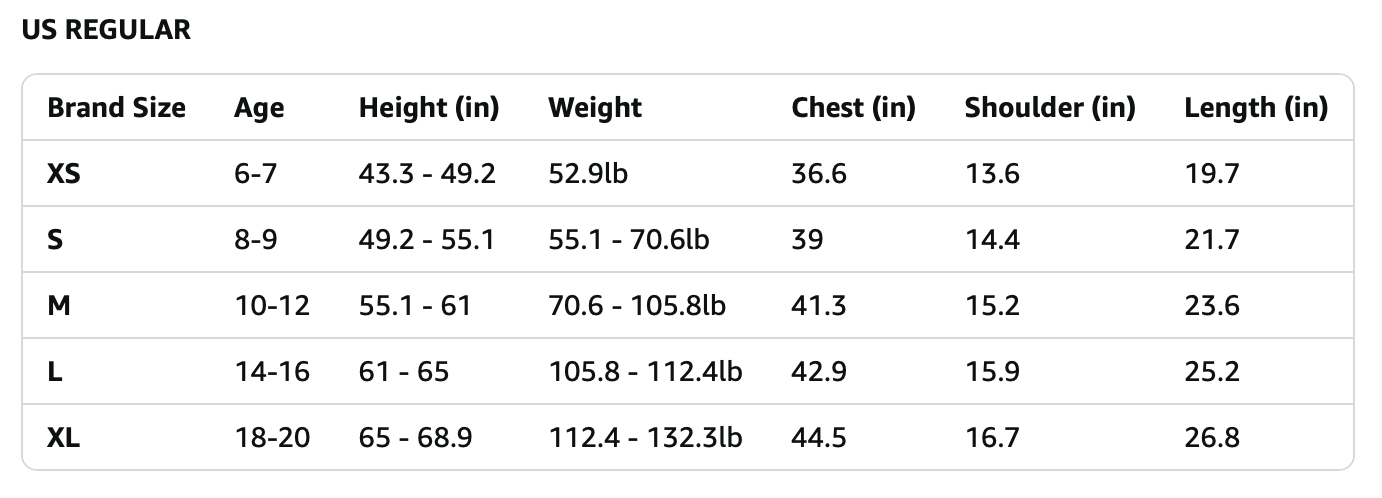Screen dimensions: 1382x498
Task: Click the L brand size cell
Action: click(55, 372)
